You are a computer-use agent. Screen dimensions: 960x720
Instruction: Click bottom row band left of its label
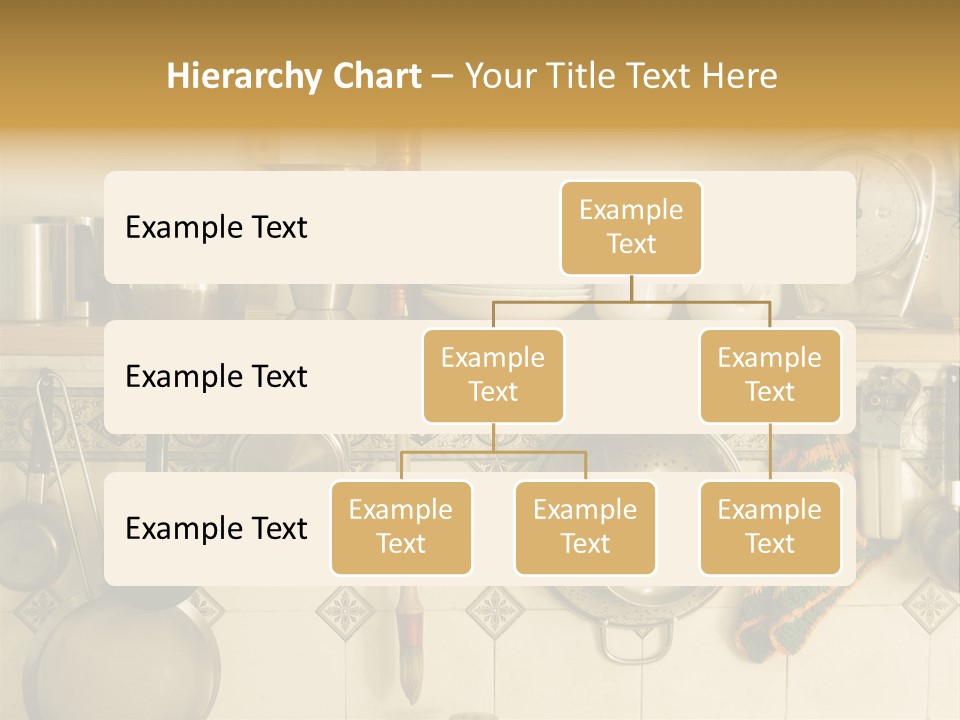pos(115,529)
